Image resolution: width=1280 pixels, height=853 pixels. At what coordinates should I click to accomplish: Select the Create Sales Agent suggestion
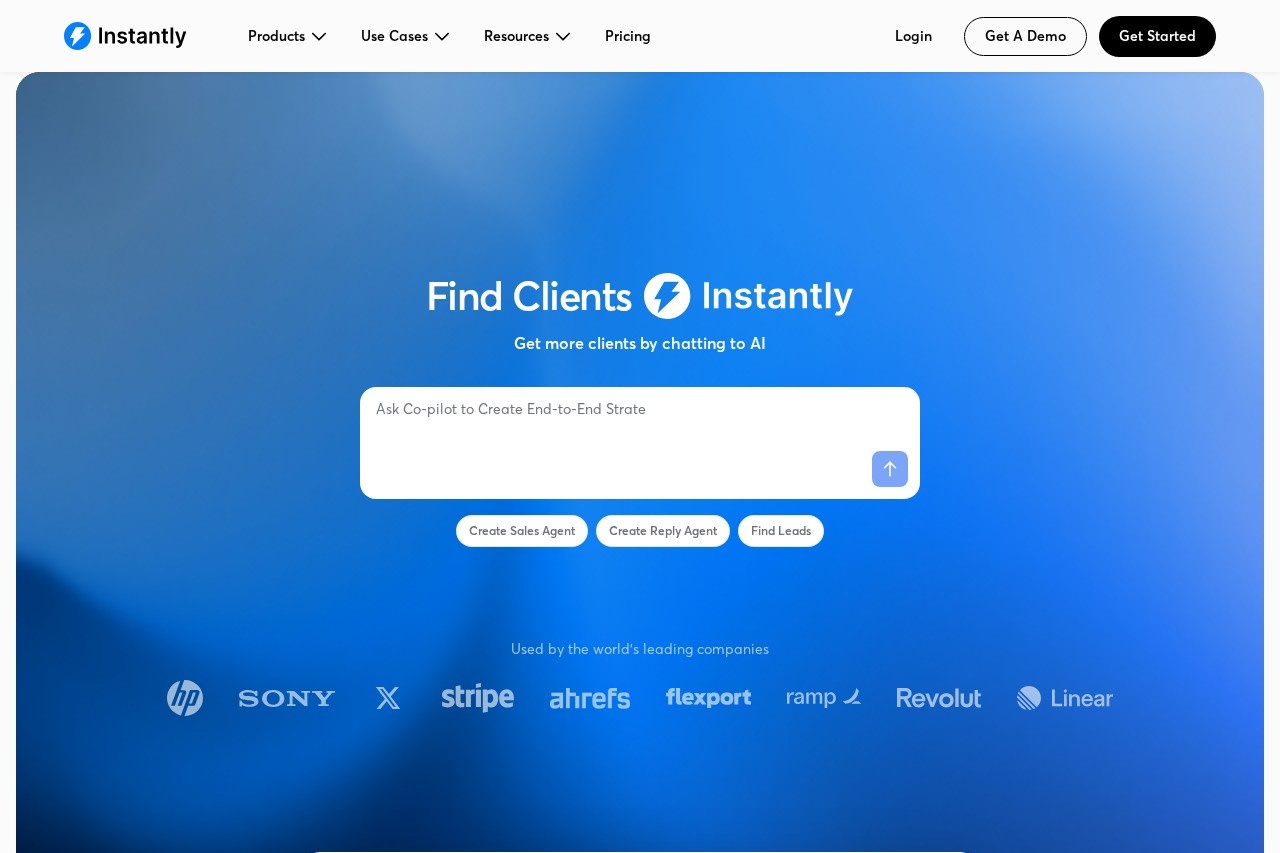(x=522, y=531)
